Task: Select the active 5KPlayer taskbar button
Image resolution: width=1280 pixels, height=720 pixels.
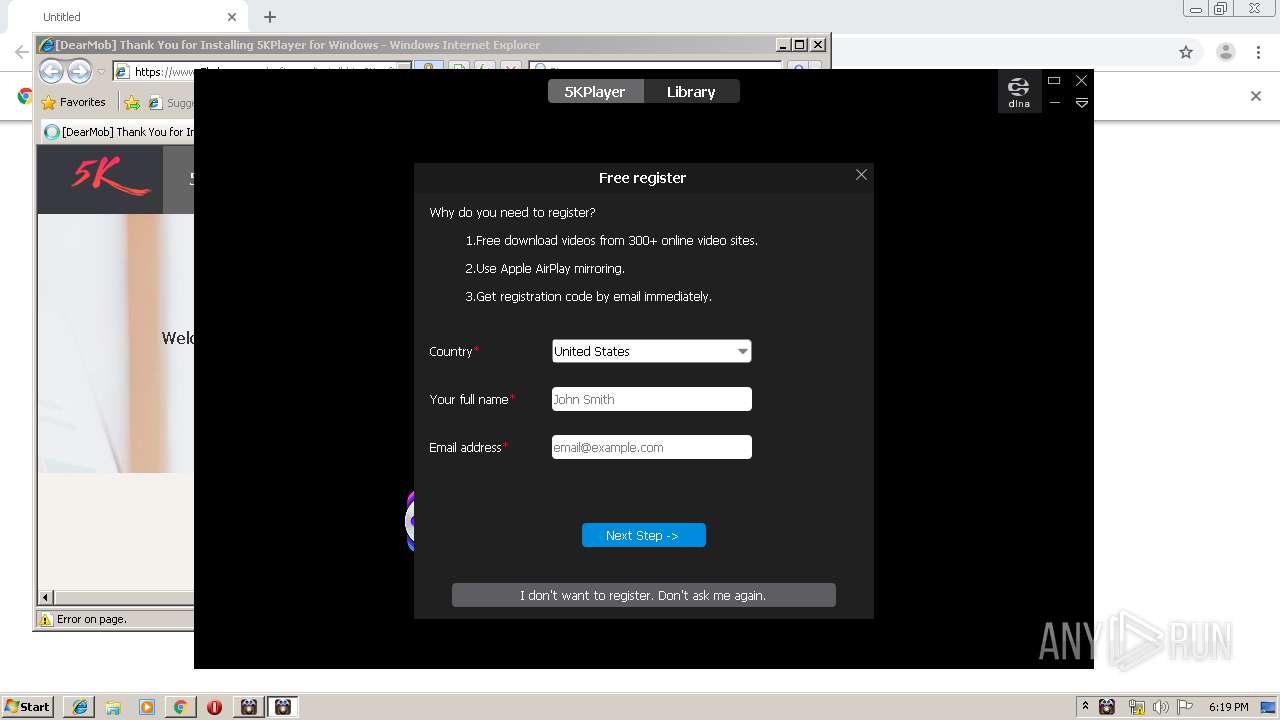Action: pos(283,707)
